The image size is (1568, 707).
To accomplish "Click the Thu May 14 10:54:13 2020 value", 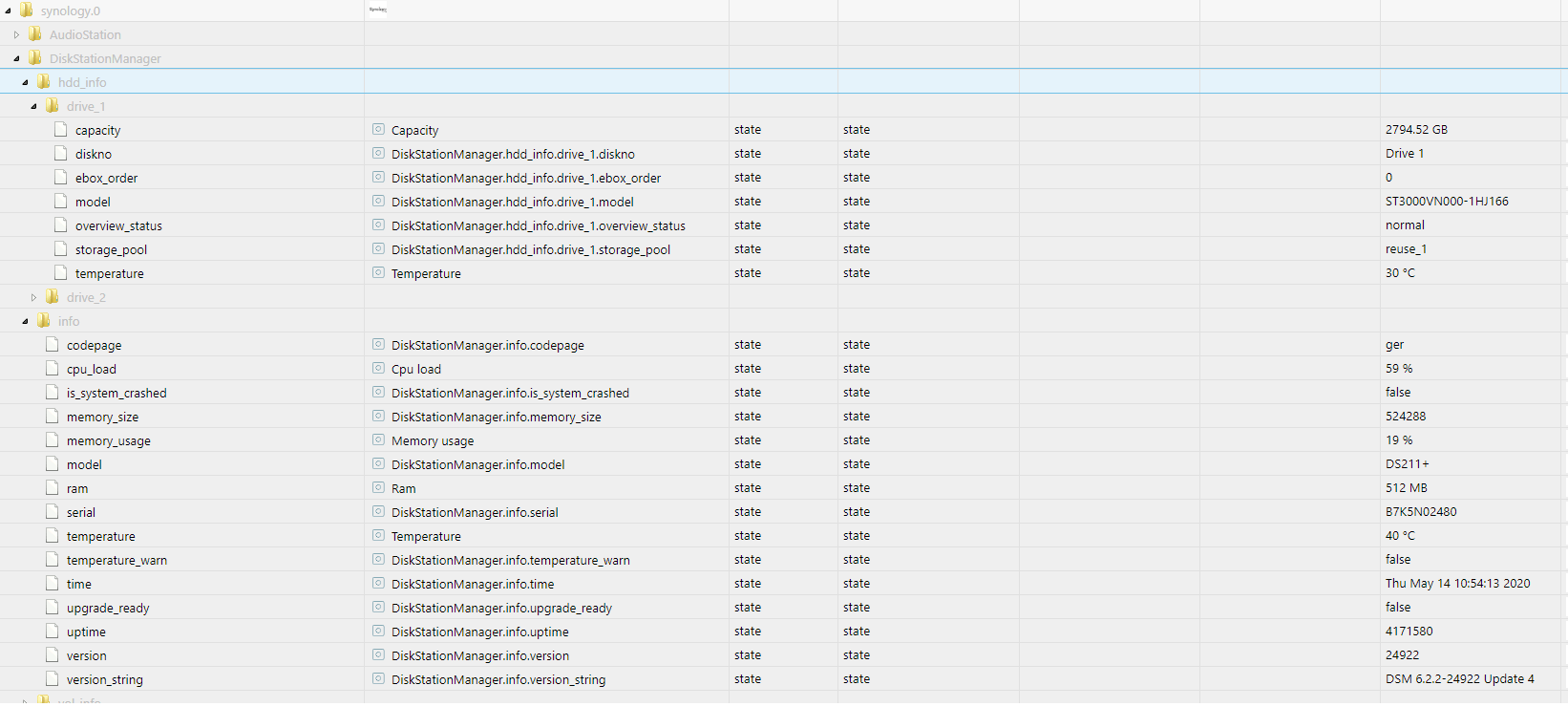I will [x=1458, y=583].
